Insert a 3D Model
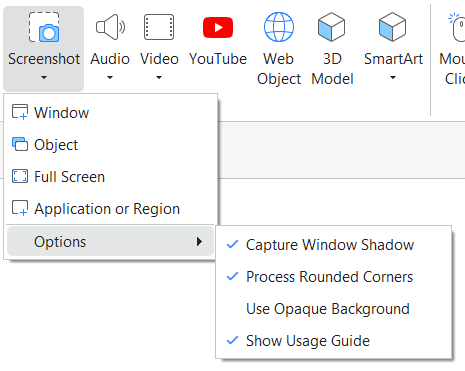Image resolution: width=465 pixels, height=371 pixels. pyautogui.click(x=332, y=48)
